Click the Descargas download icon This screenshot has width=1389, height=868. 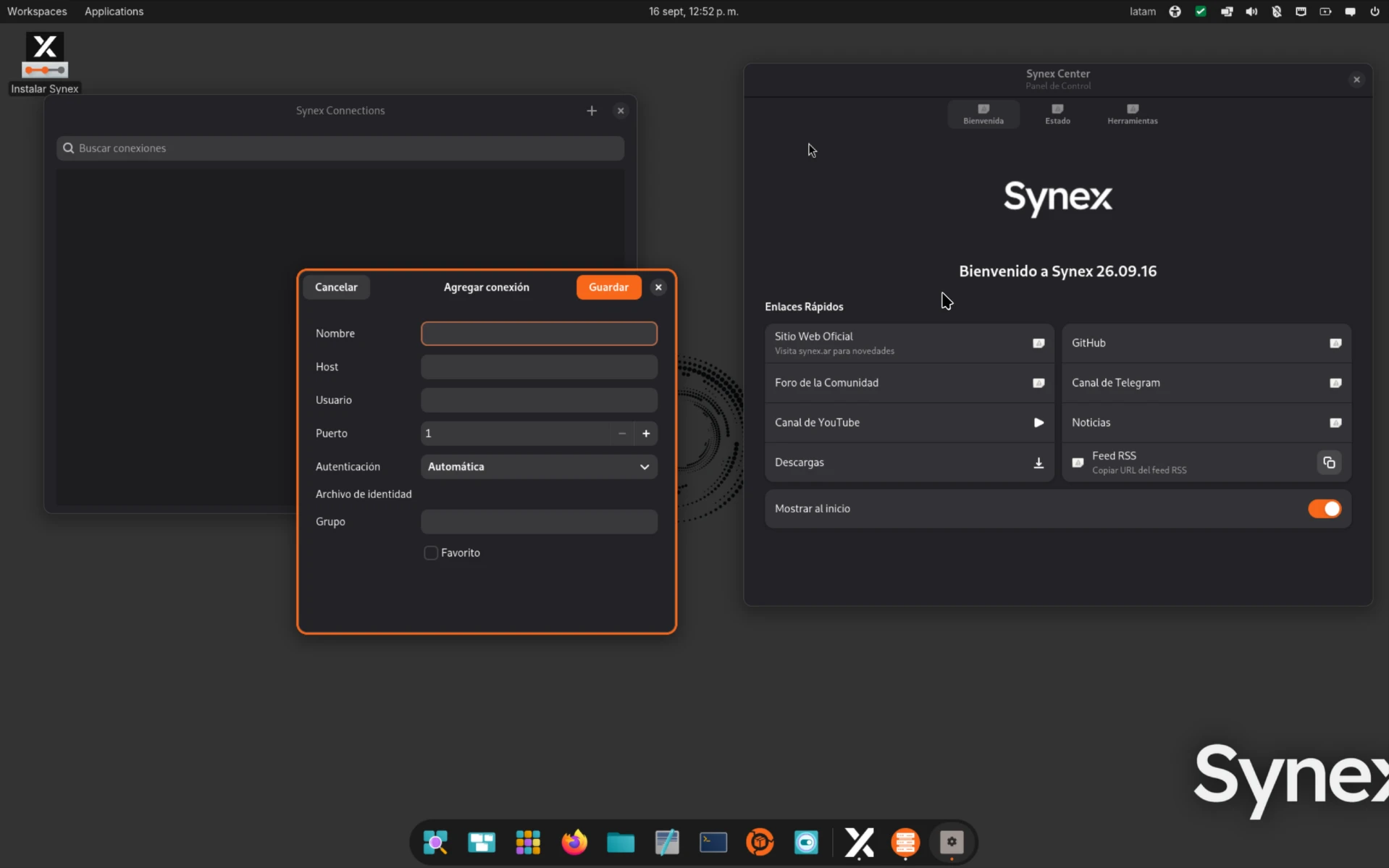(x=1038, y=463)
